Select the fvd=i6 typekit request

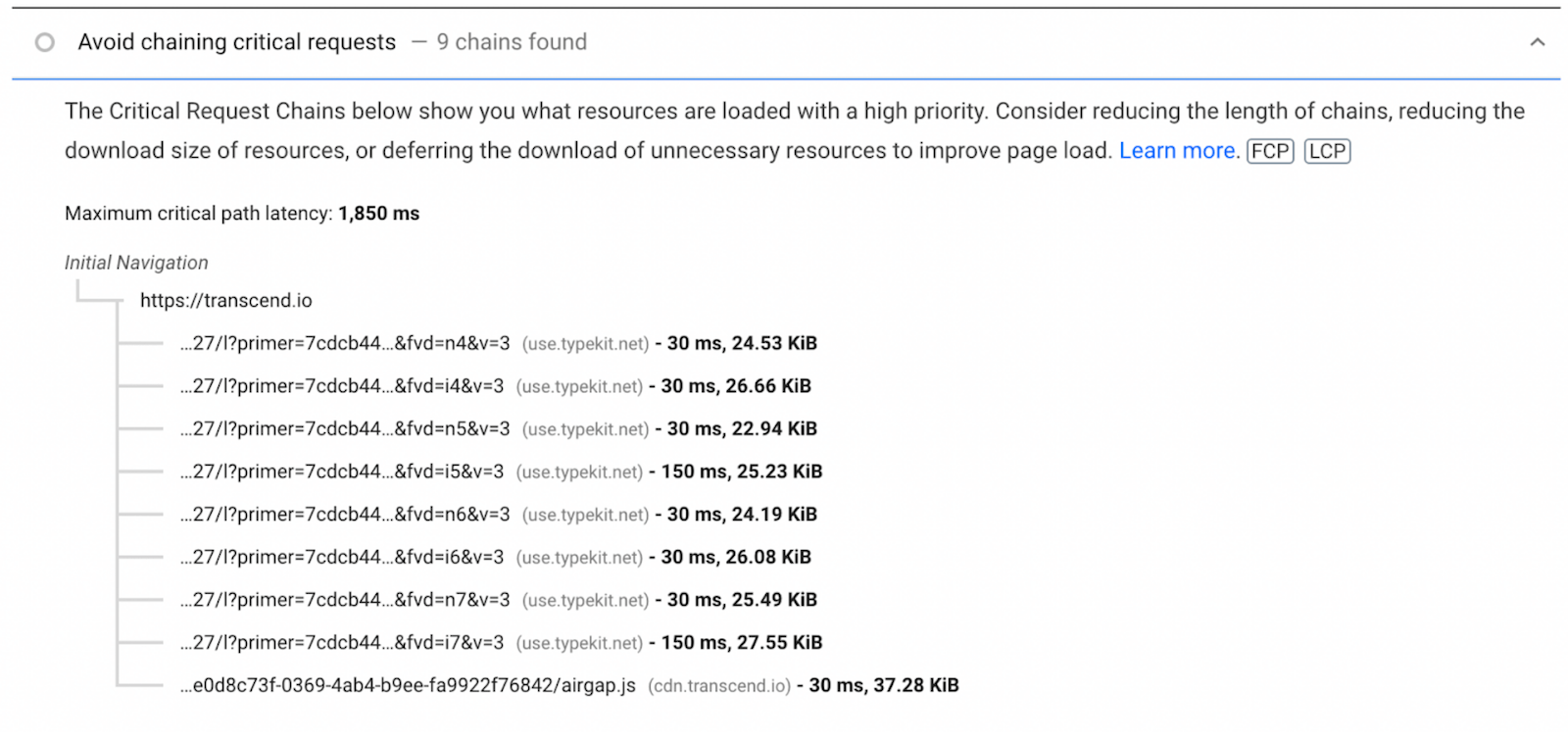[x=342, y=557]
